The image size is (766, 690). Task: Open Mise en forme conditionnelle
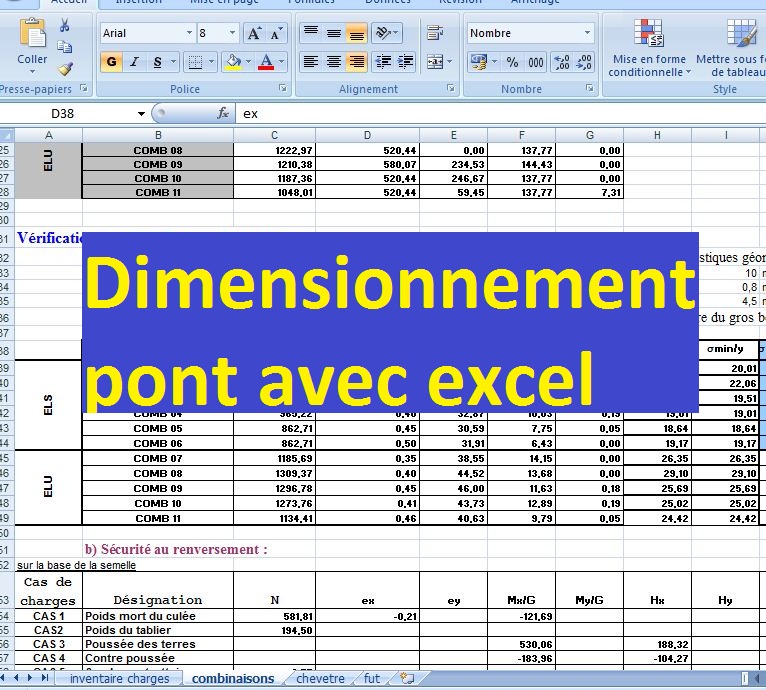point(649,48)
